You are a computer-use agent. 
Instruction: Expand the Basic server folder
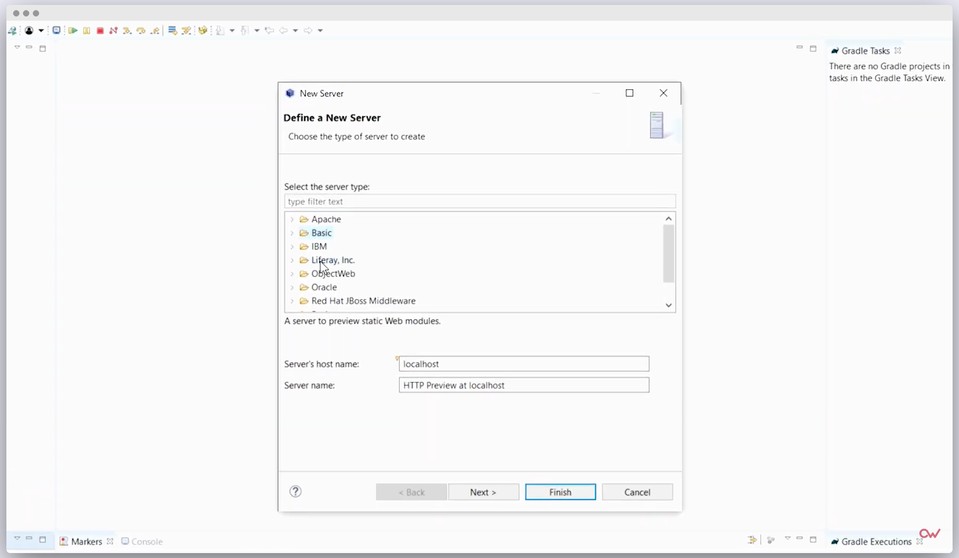point(292,233)
